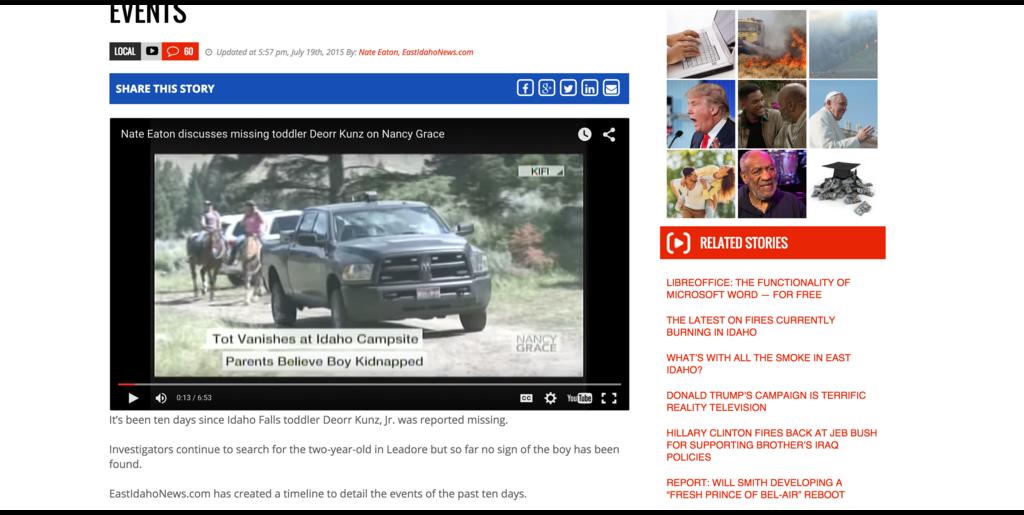Mute the video volume
Screen dimensions: 1024x515
[160, 398]
